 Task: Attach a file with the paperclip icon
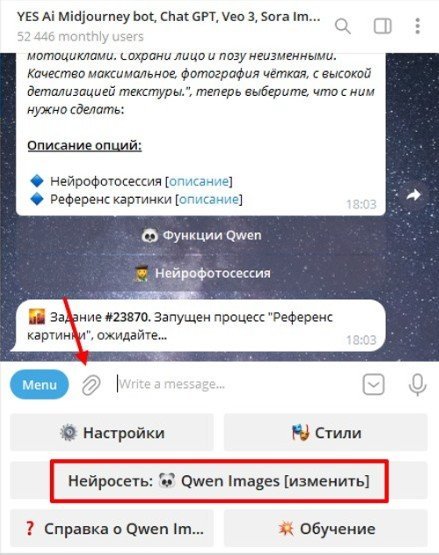pyautogui.click(x=91, y=385)
